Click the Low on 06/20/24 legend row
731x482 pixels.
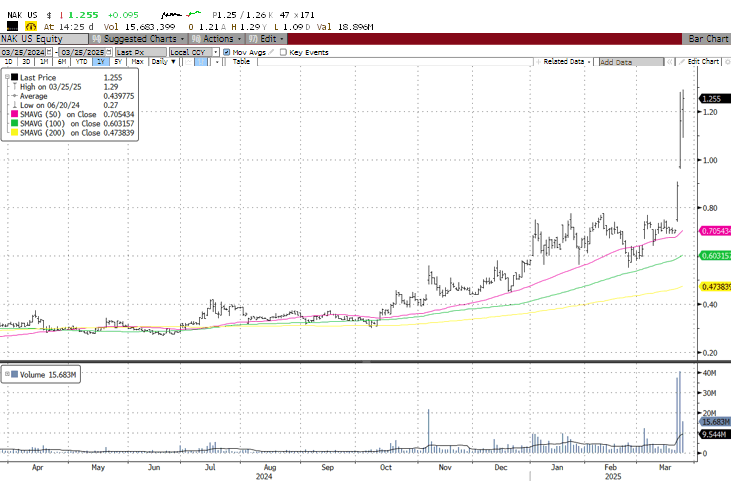pyautogui.click(x=70, y=105)
